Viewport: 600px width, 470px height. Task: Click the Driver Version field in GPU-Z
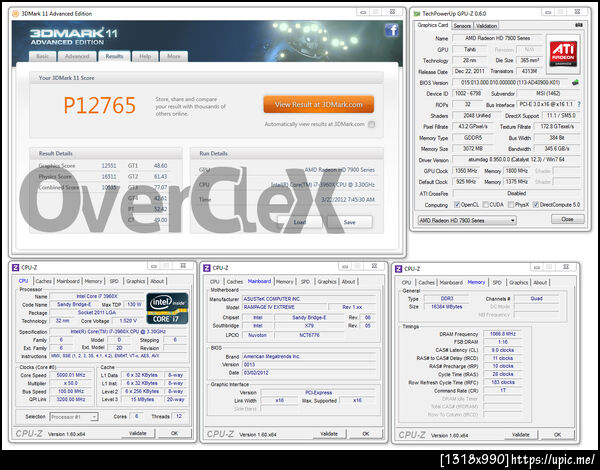(517, 160)
